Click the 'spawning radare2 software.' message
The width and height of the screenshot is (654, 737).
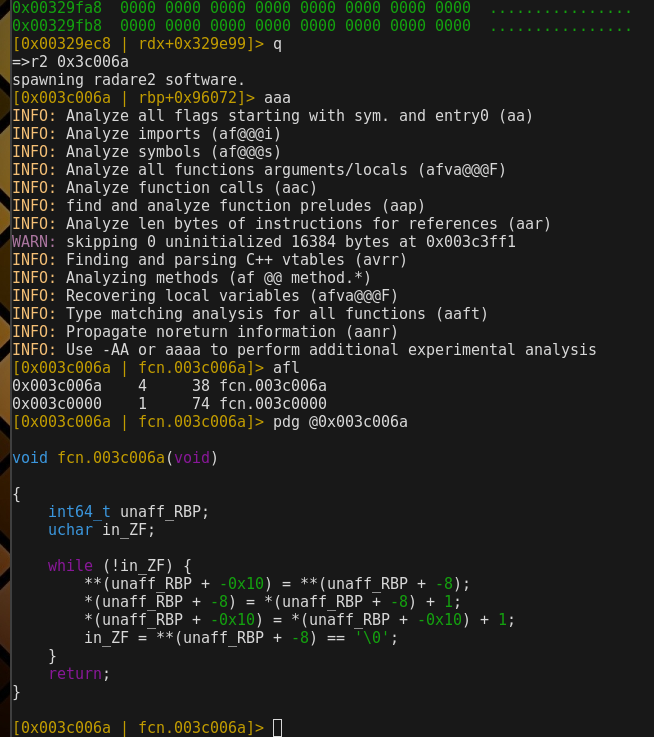click(128, 80)
